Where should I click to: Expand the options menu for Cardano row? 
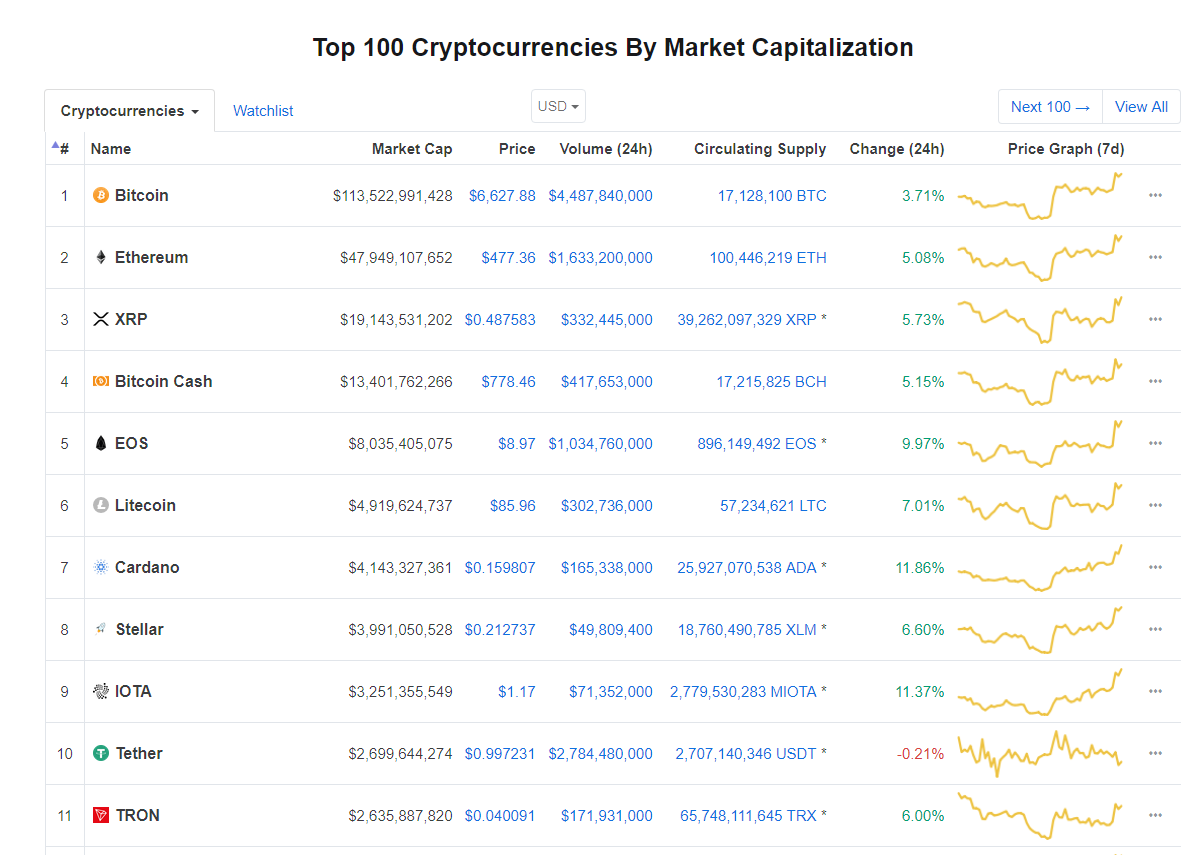pyautogui.click(x=1155, y=568)
